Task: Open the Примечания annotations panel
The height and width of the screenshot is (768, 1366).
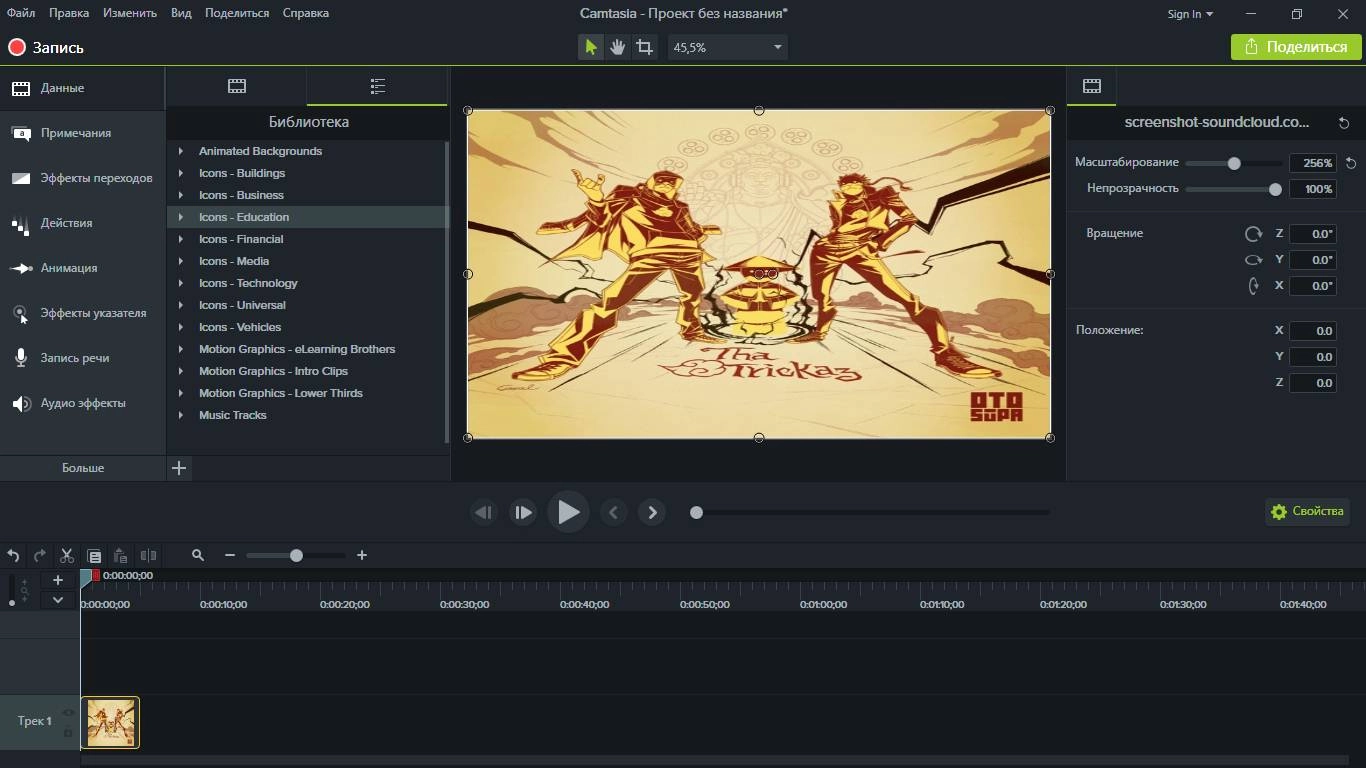Action: click(82, 133)
